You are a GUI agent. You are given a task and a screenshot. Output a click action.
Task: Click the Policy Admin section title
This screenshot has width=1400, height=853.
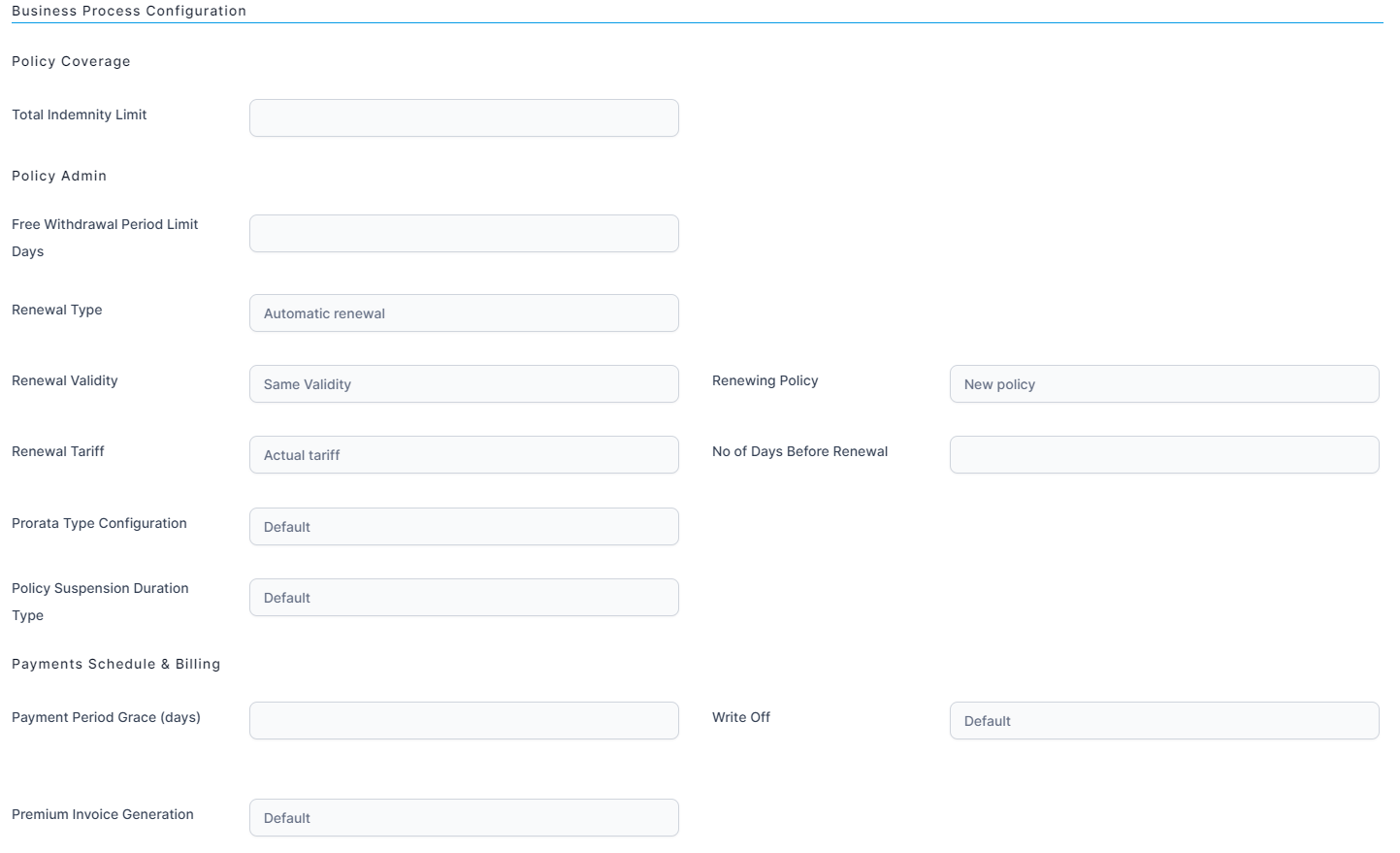click(59, 176)
